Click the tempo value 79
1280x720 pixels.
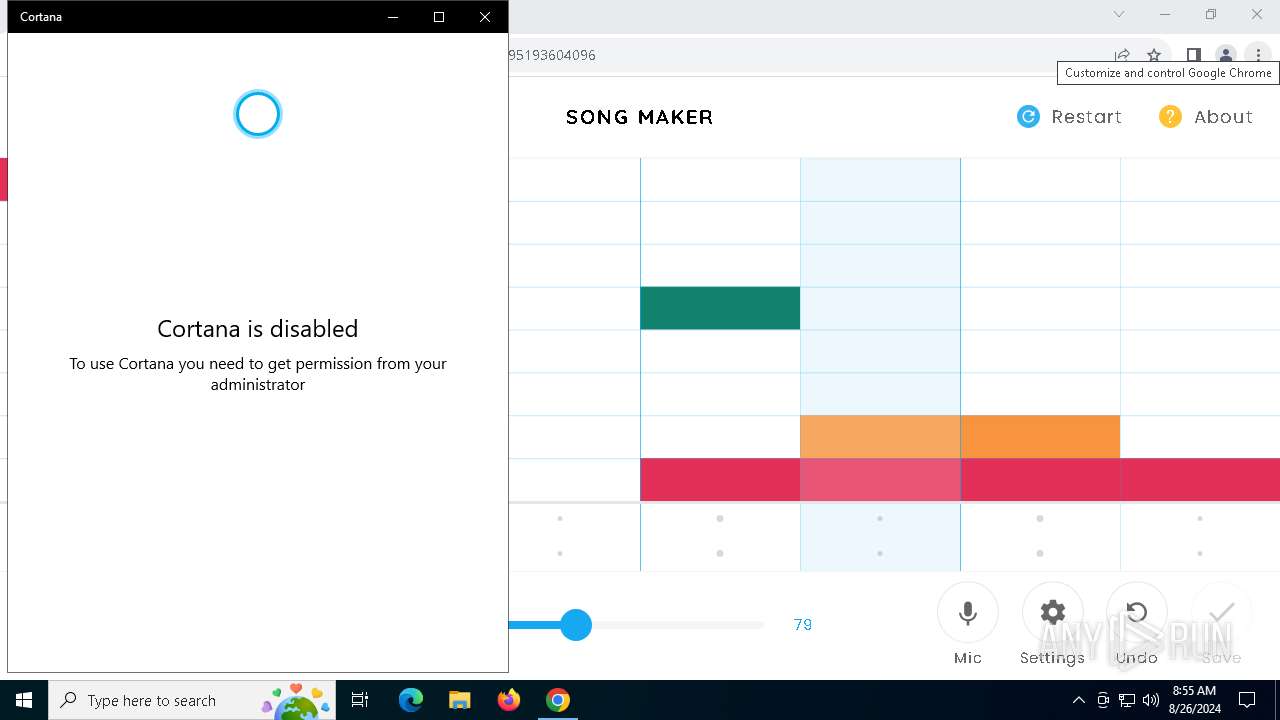(803, 625)
